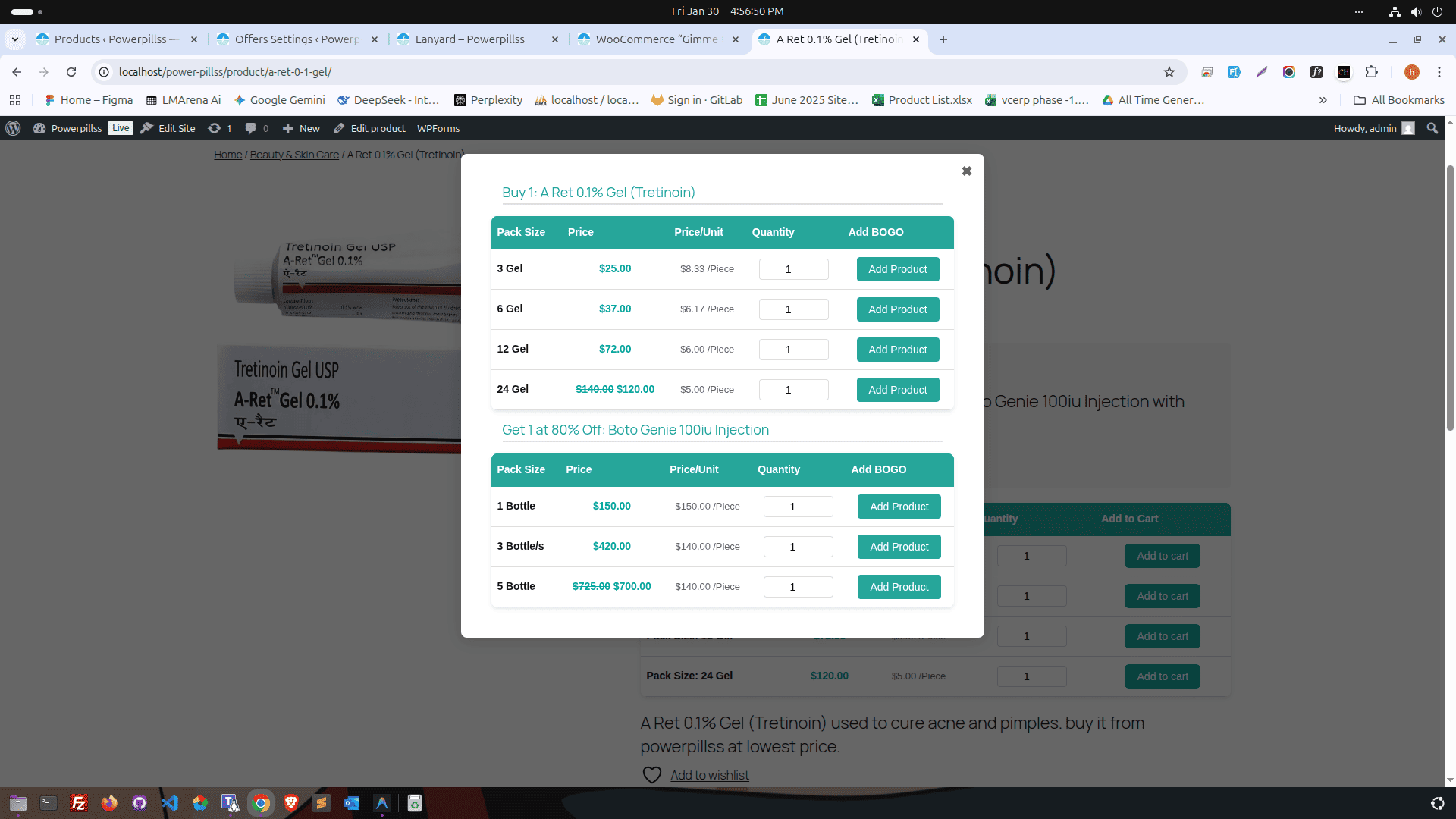Switch to the Lanyard – Powerpillss tab
1456x819 pixels.
(471, 39)
